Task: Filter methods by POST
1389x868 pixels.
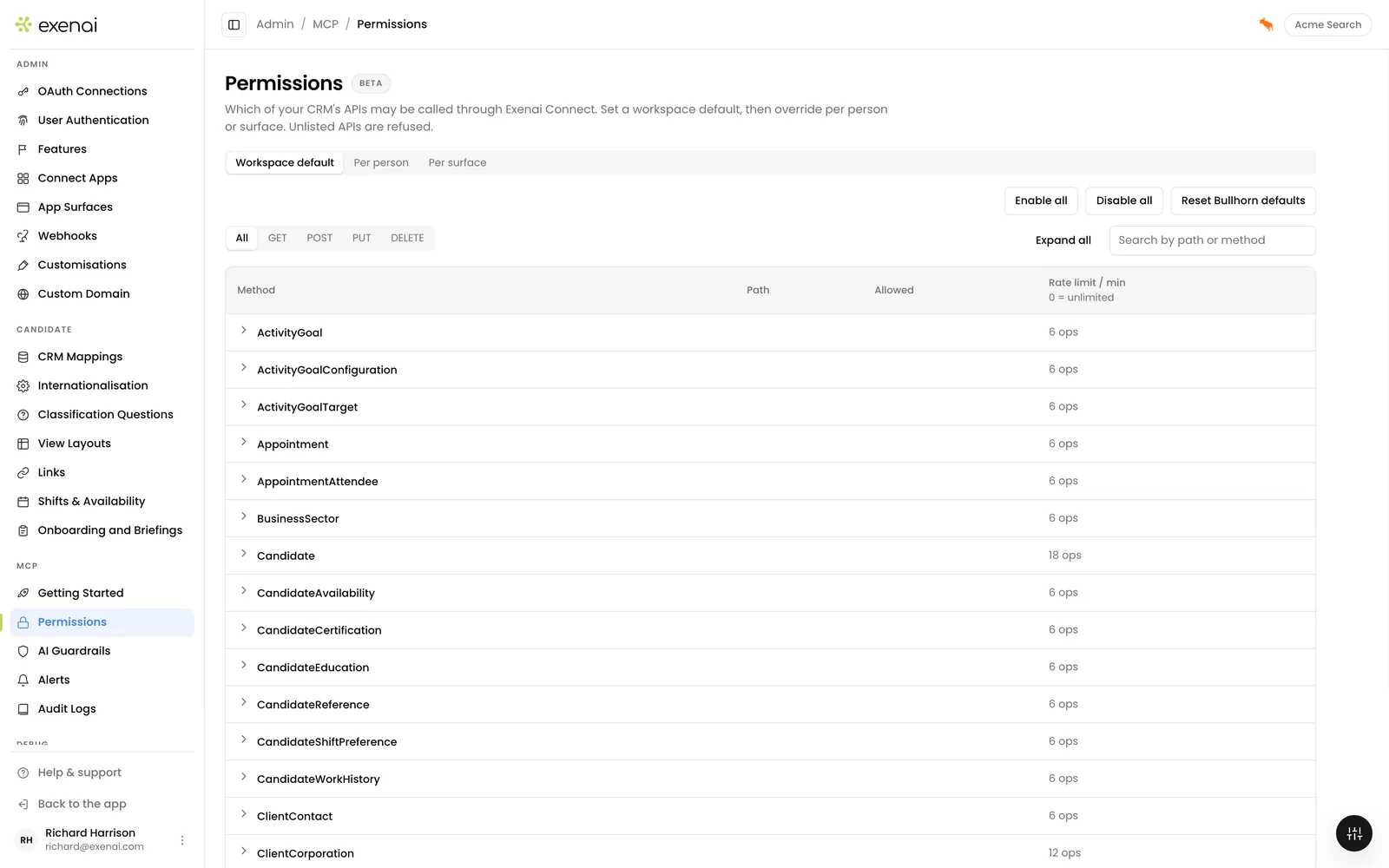Action: (x=319, y=238)
